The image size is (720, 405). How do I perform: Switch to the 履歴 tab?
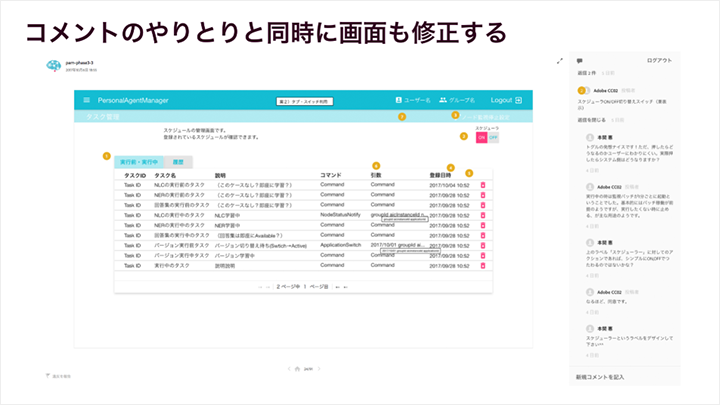tap(178, 161)
